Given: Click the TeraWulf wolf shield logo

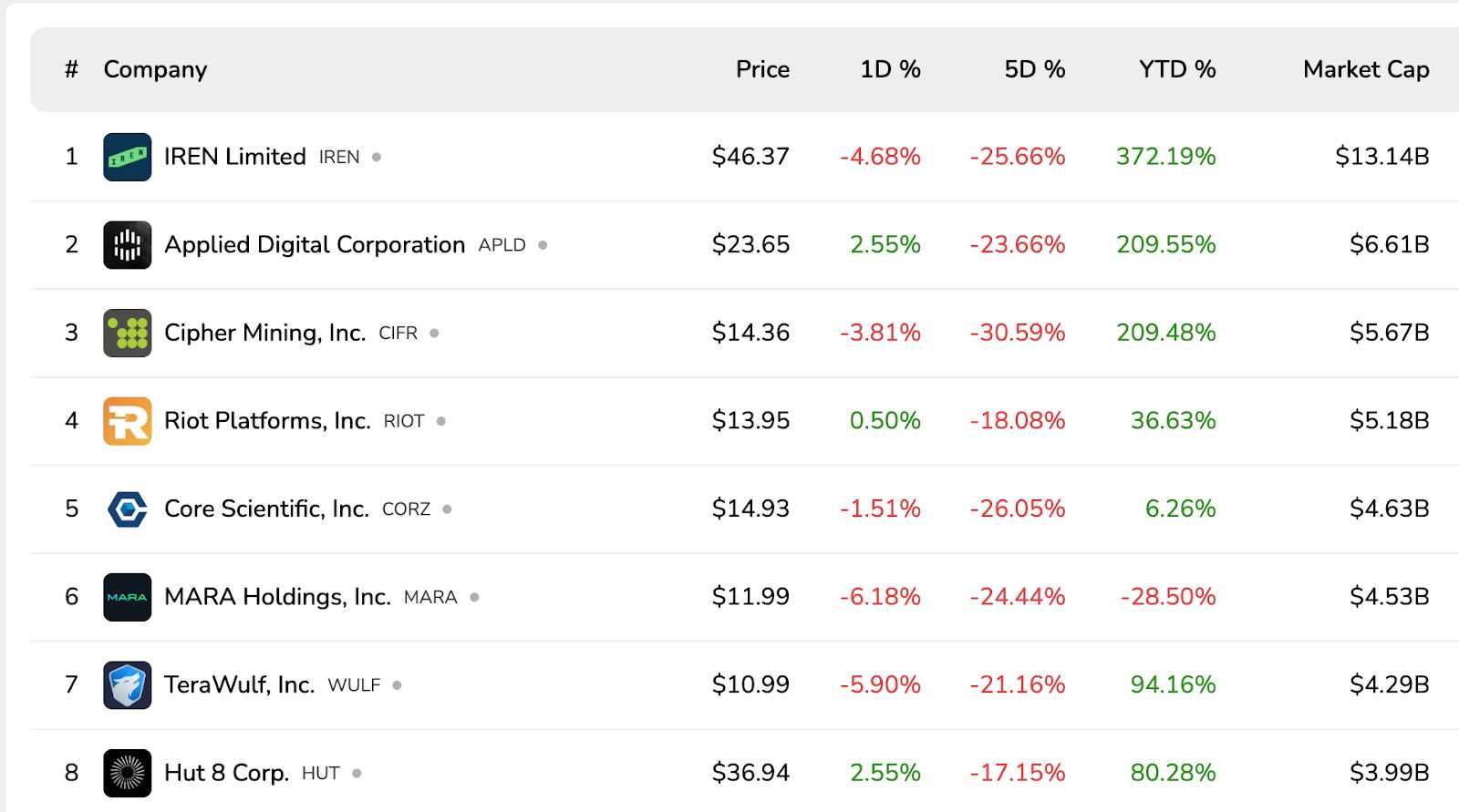Looking at the screenshot, I should click(127, 685).
